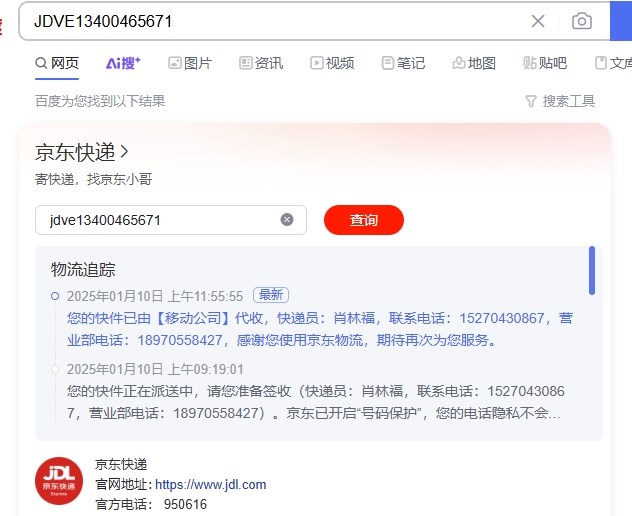Open the 搜索工具 filter
This screenshot has height=516, width=632.
[x=560, y=101]
